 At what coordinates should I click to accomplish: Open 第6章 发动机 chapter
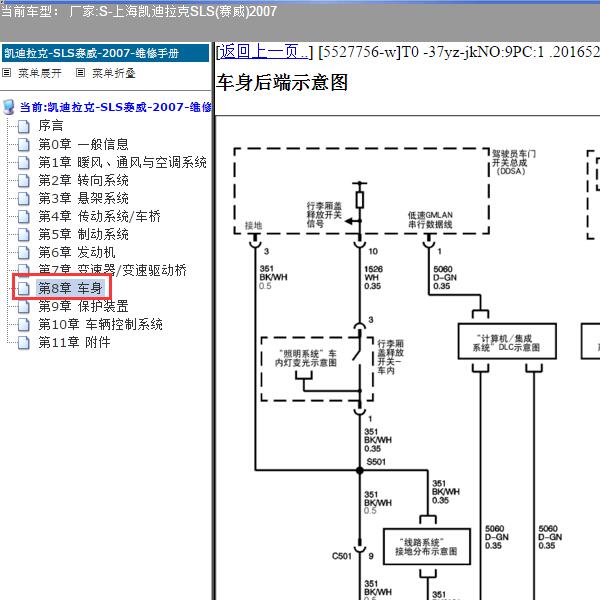[x=77, y=252]
